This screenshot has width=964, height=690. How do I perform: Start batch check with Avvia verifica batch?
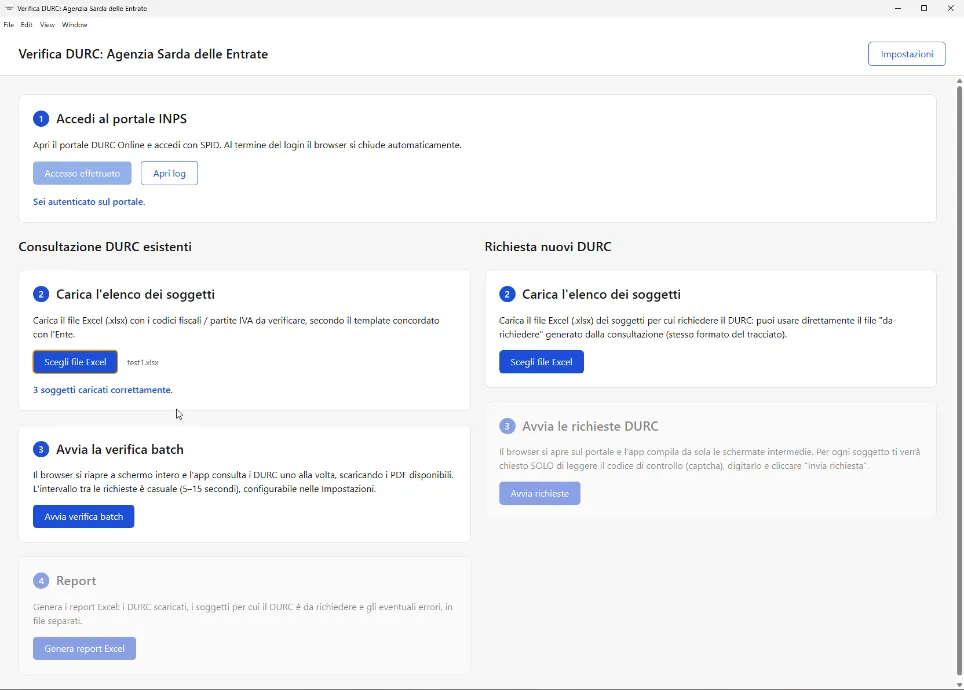[x=84, y=517]
